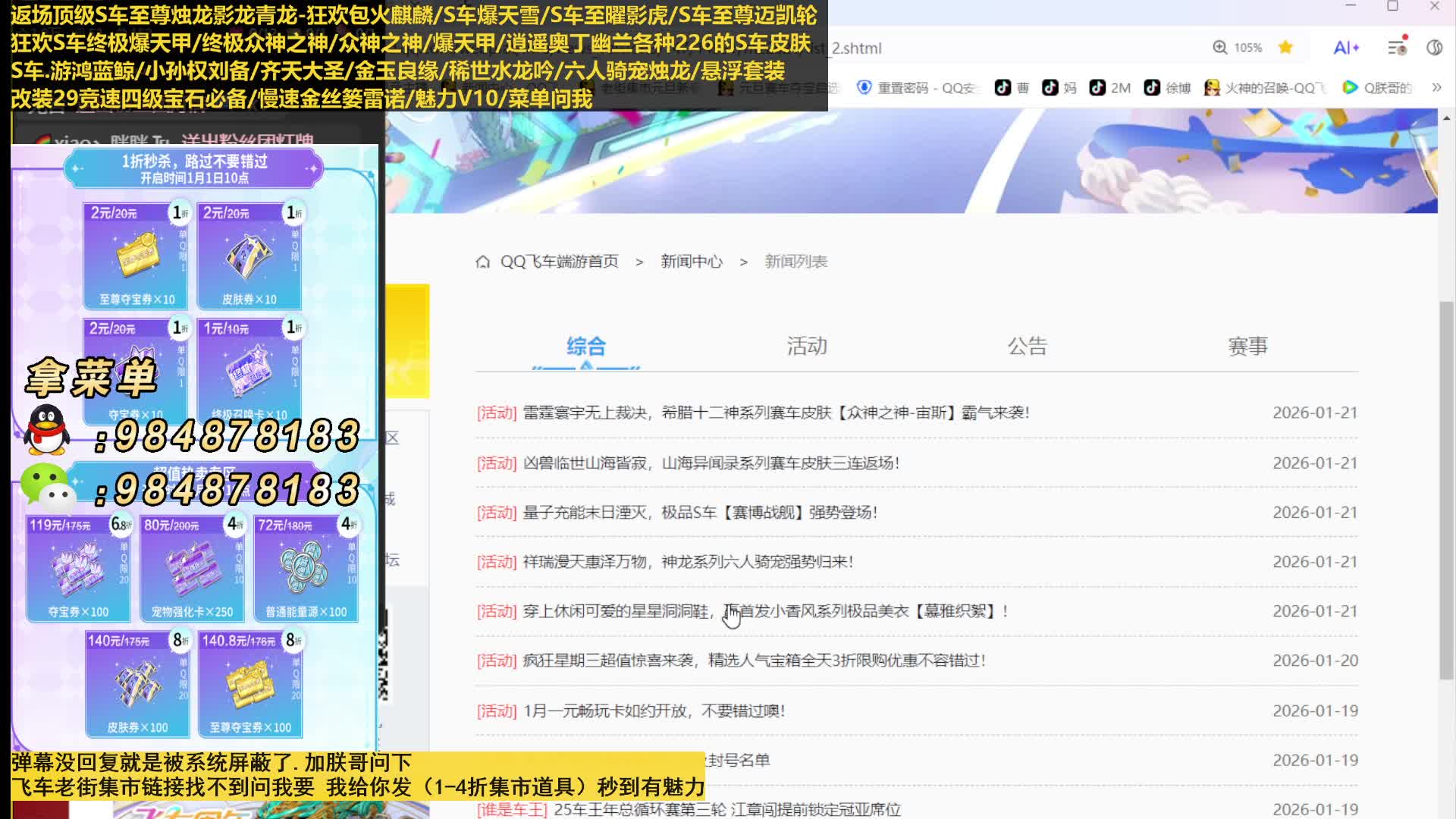The height and width of the screenshot is (819, 1456).
Task: Expand the hidden bookmarks chevron
Action: click(1436, 87)
